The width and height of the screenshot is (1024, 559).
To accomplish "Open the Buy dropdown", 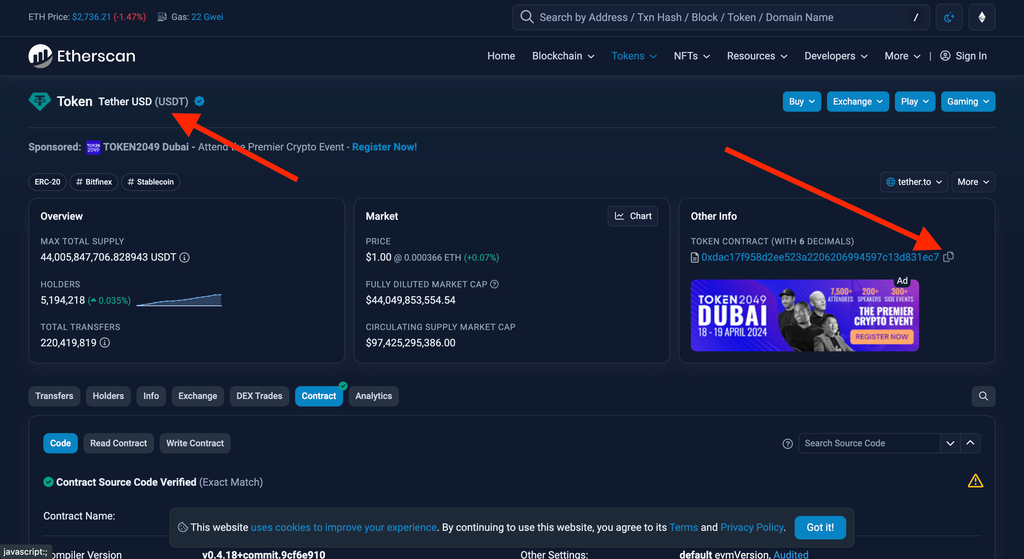I will (802, 101).
